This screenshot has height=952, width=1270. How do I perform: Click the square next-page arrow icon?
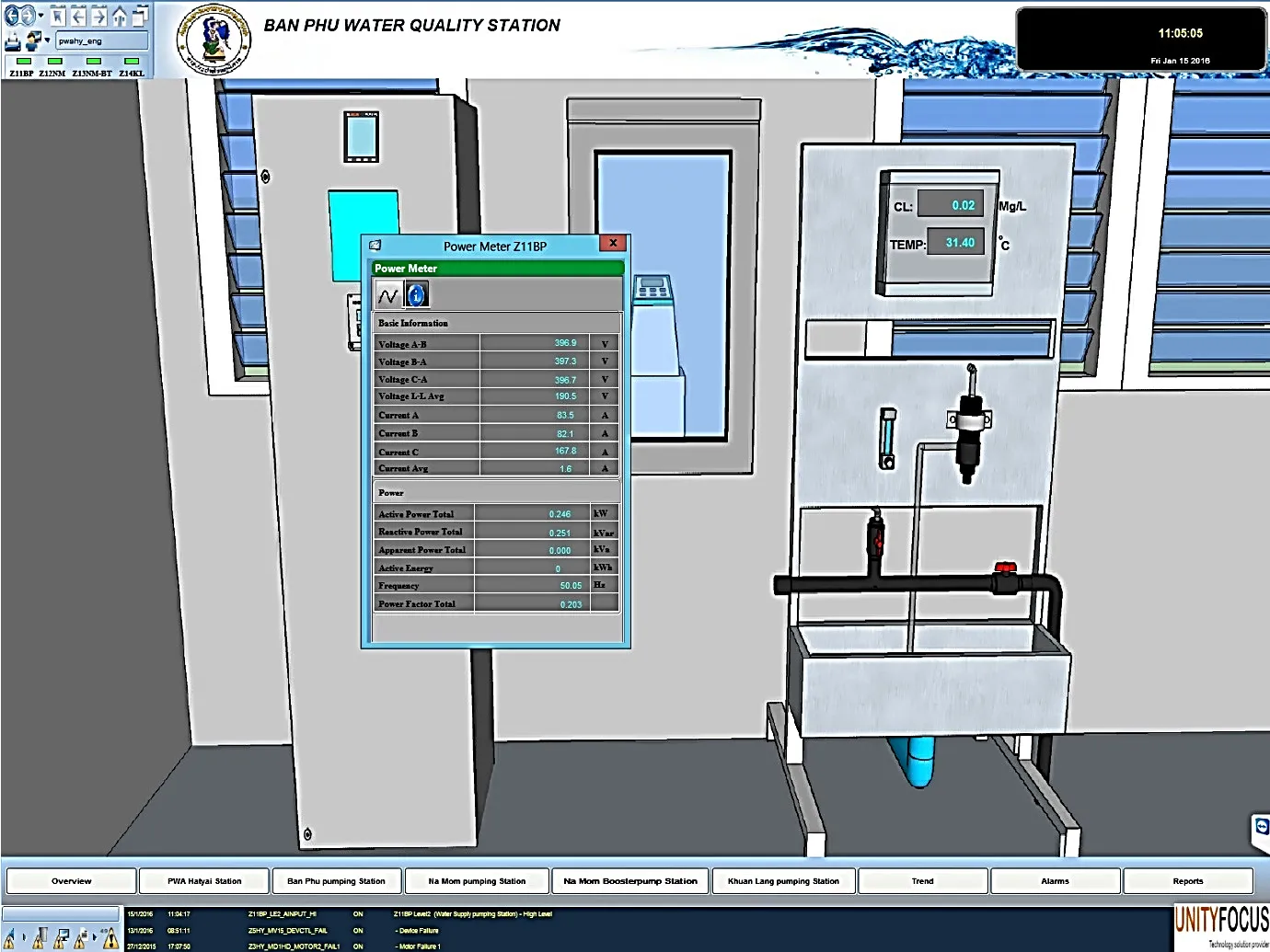[x=99, y=16]
